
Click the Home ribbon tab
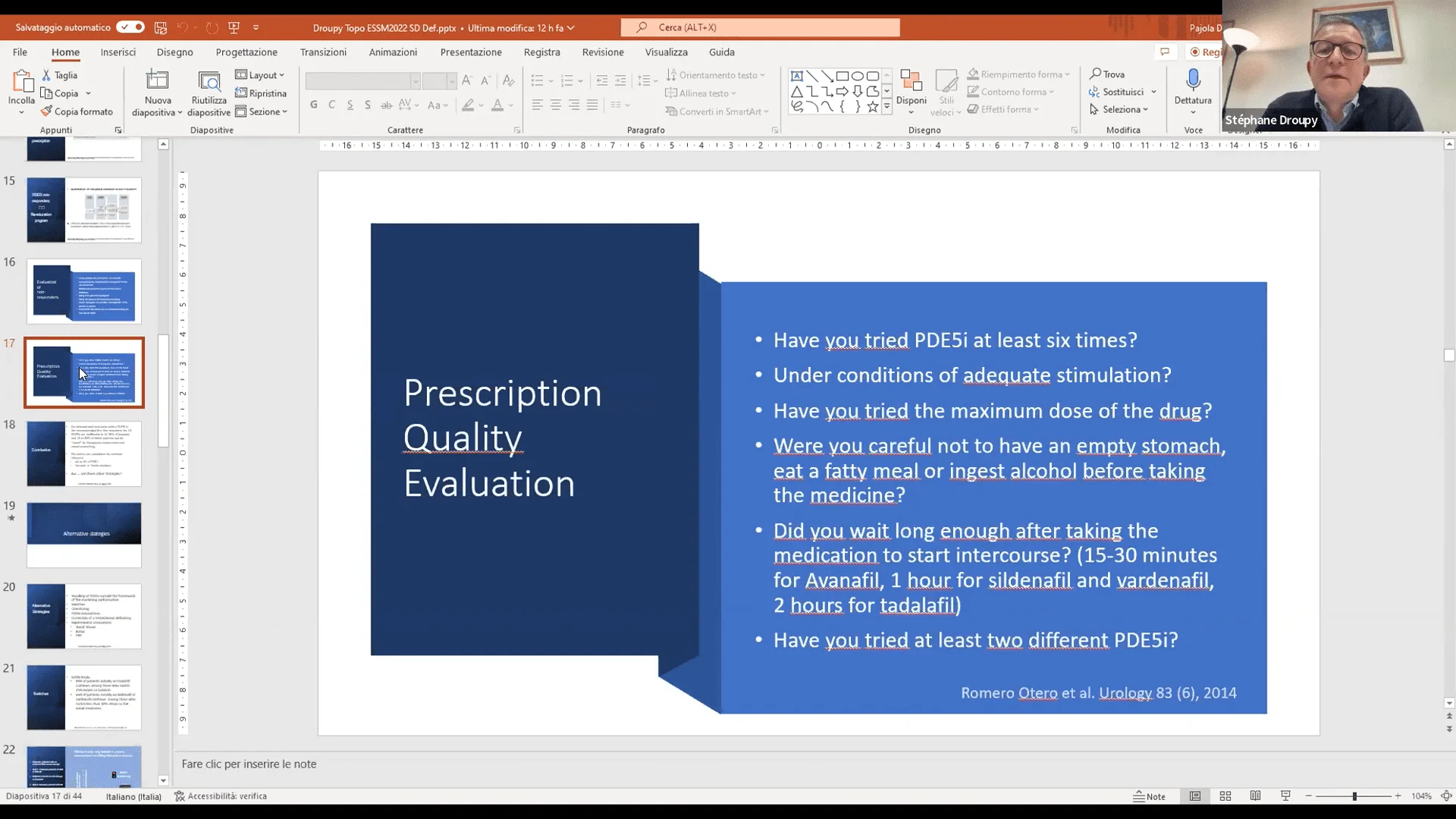[65, 52]
